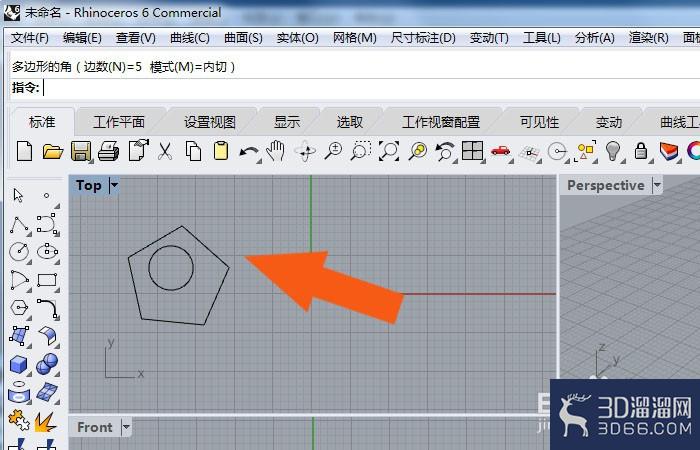Image resolution: width=700 pixels, height=450 pixels.
Task: Click the 指令 command input field
Action: (x=371, y=88)
